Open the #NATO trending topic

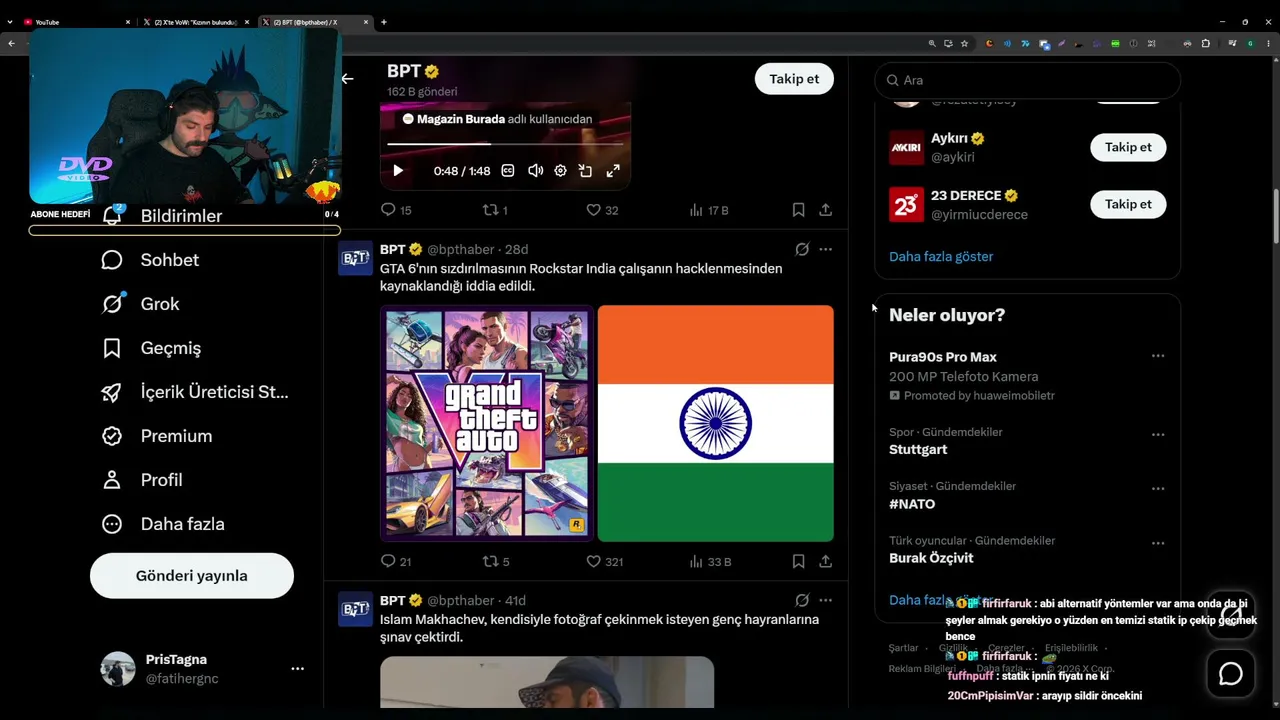point(912,504)
